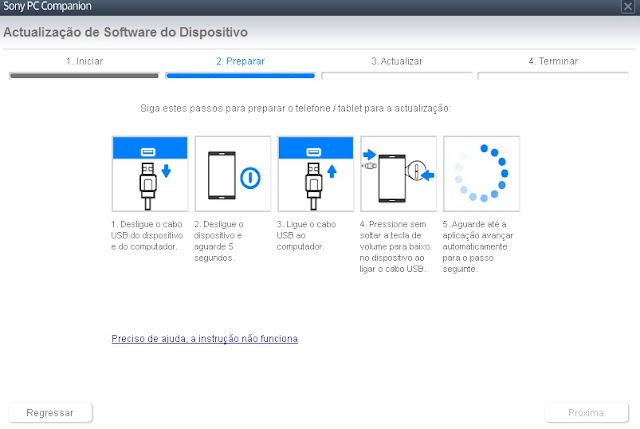The height and width of the screenshot is (429, 640).
Task: Click text '3. Ligue o cabo USB'
Action: click(x=306, y=236)
